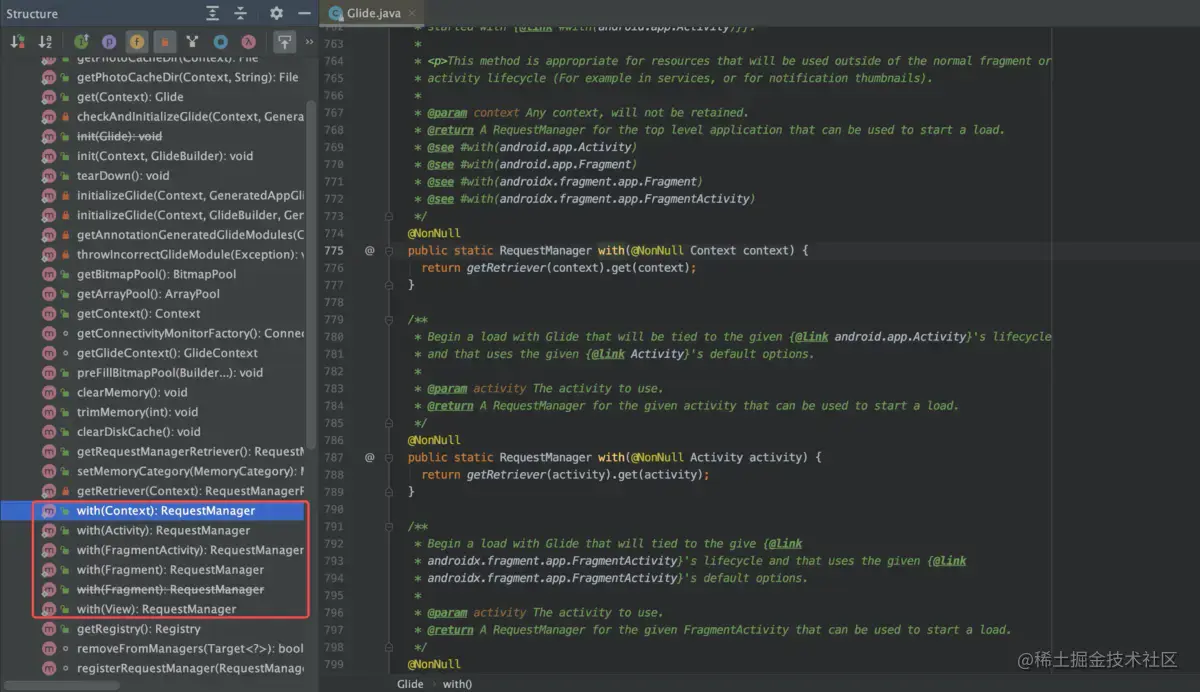Select getRetriever(Context) row in Structure

click(152, 491)
